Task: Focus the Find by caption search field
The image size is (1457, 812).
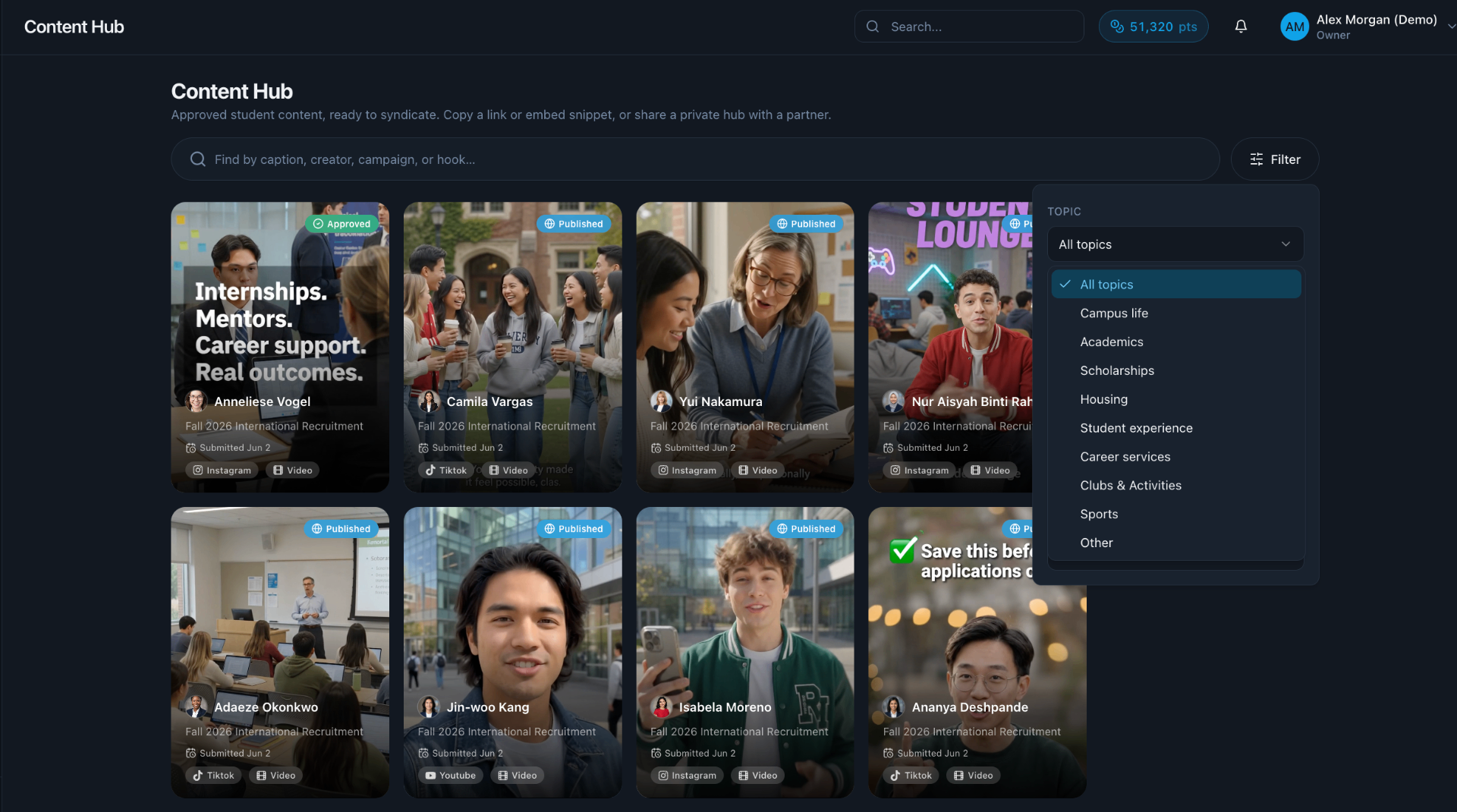Action: click(x=695, y=159)
